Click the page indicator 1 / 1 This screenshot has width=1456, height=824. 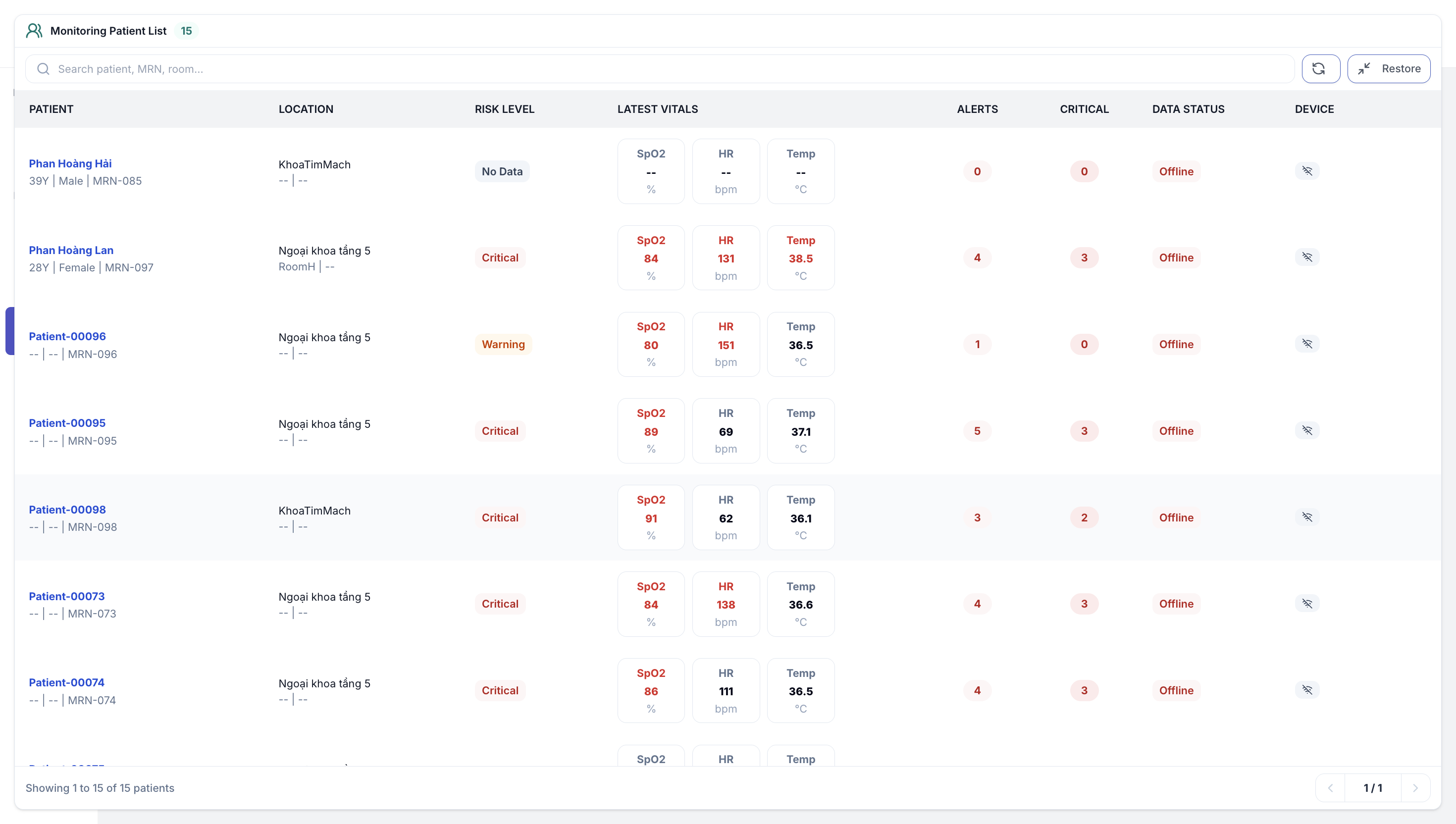pyautogui.click(x=1372, y=788)
